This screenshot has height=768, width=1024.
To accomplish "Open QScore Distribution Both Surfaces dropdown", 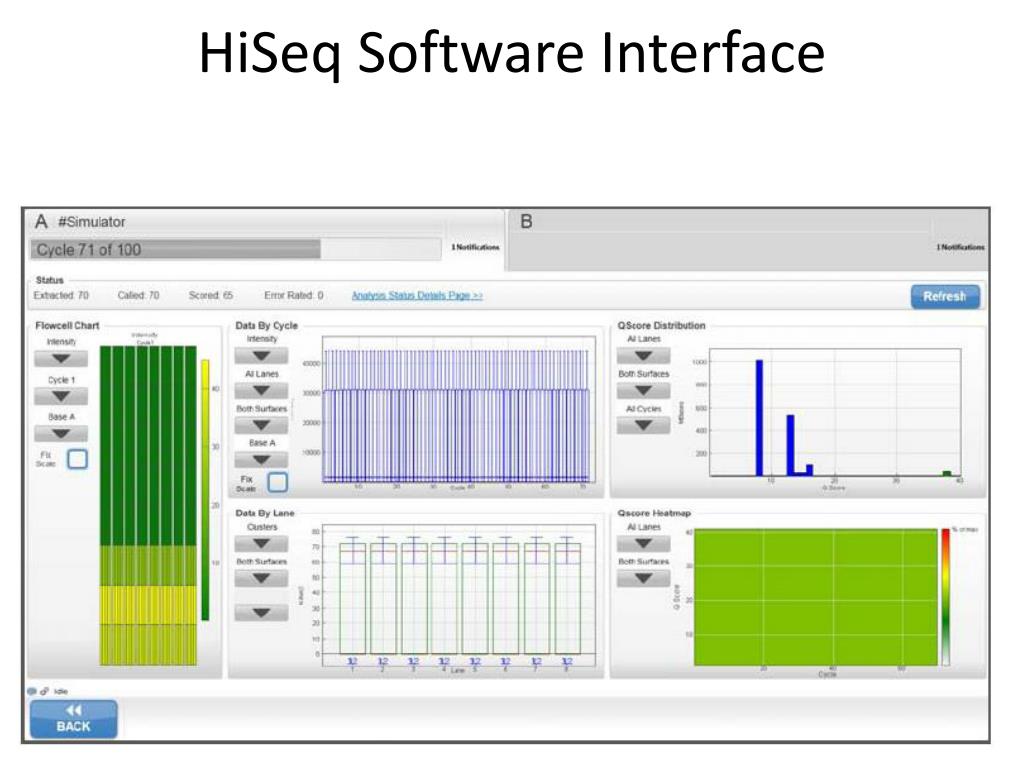I will (643, 391).
